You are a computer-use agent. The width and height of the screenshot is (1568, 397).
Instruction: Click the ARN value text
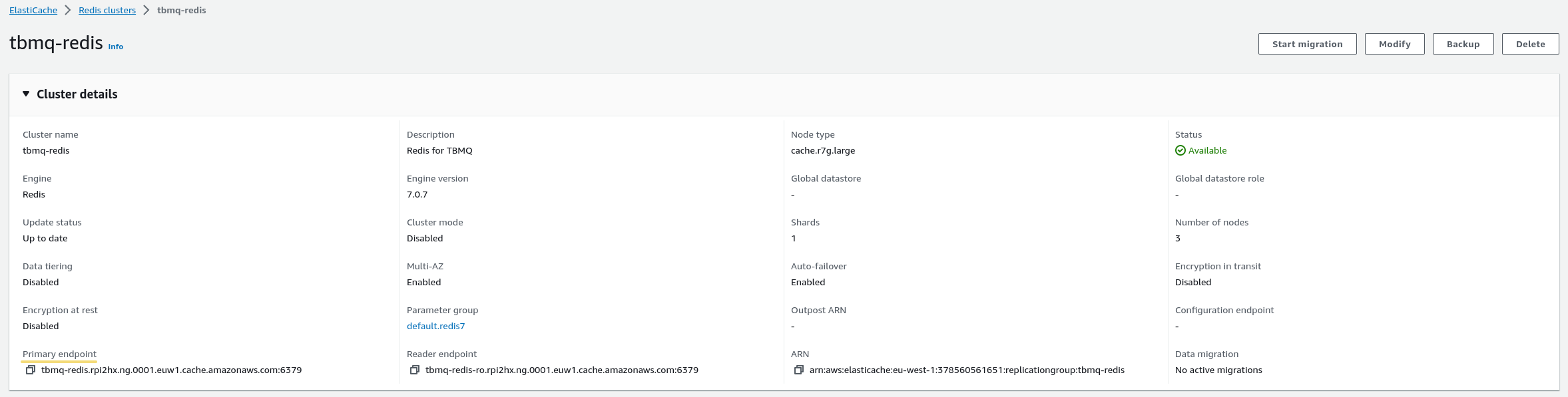coord(966,370)
